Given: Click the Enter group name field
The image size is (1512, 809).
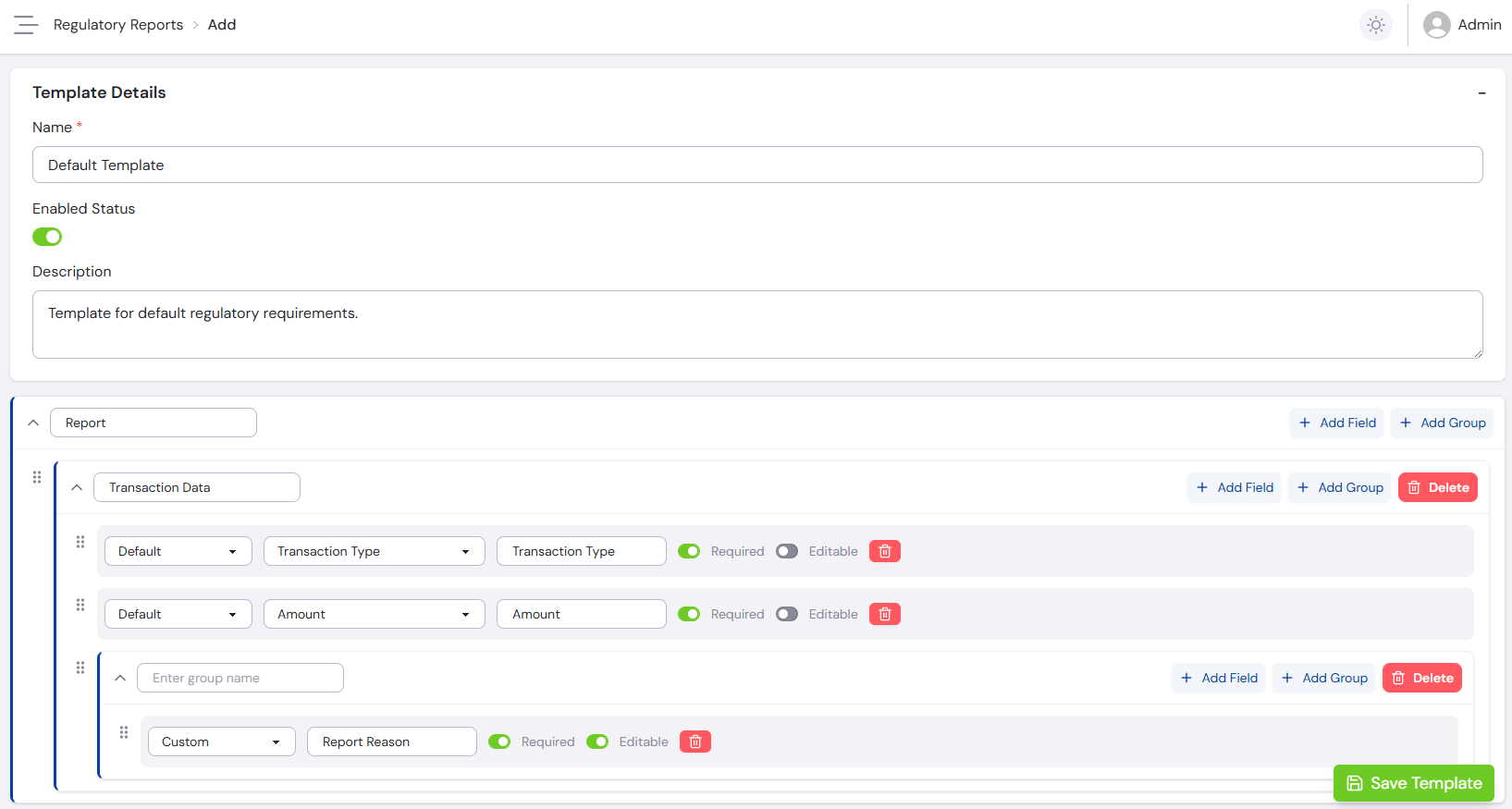Looking at the screenshot, I should coord(240,678).
